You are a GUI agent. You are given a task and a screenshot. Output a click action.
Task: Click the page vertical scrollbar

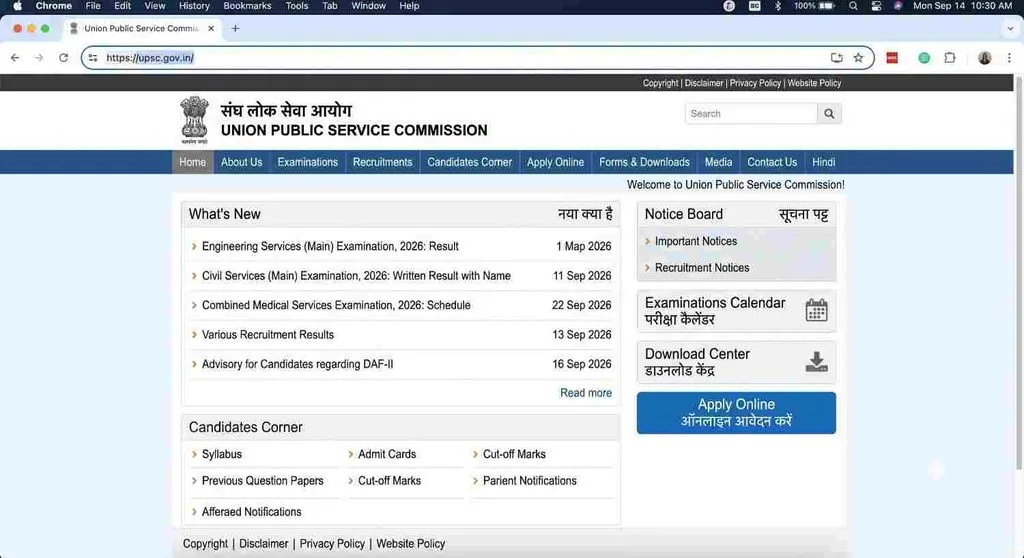pos(1018,272)
